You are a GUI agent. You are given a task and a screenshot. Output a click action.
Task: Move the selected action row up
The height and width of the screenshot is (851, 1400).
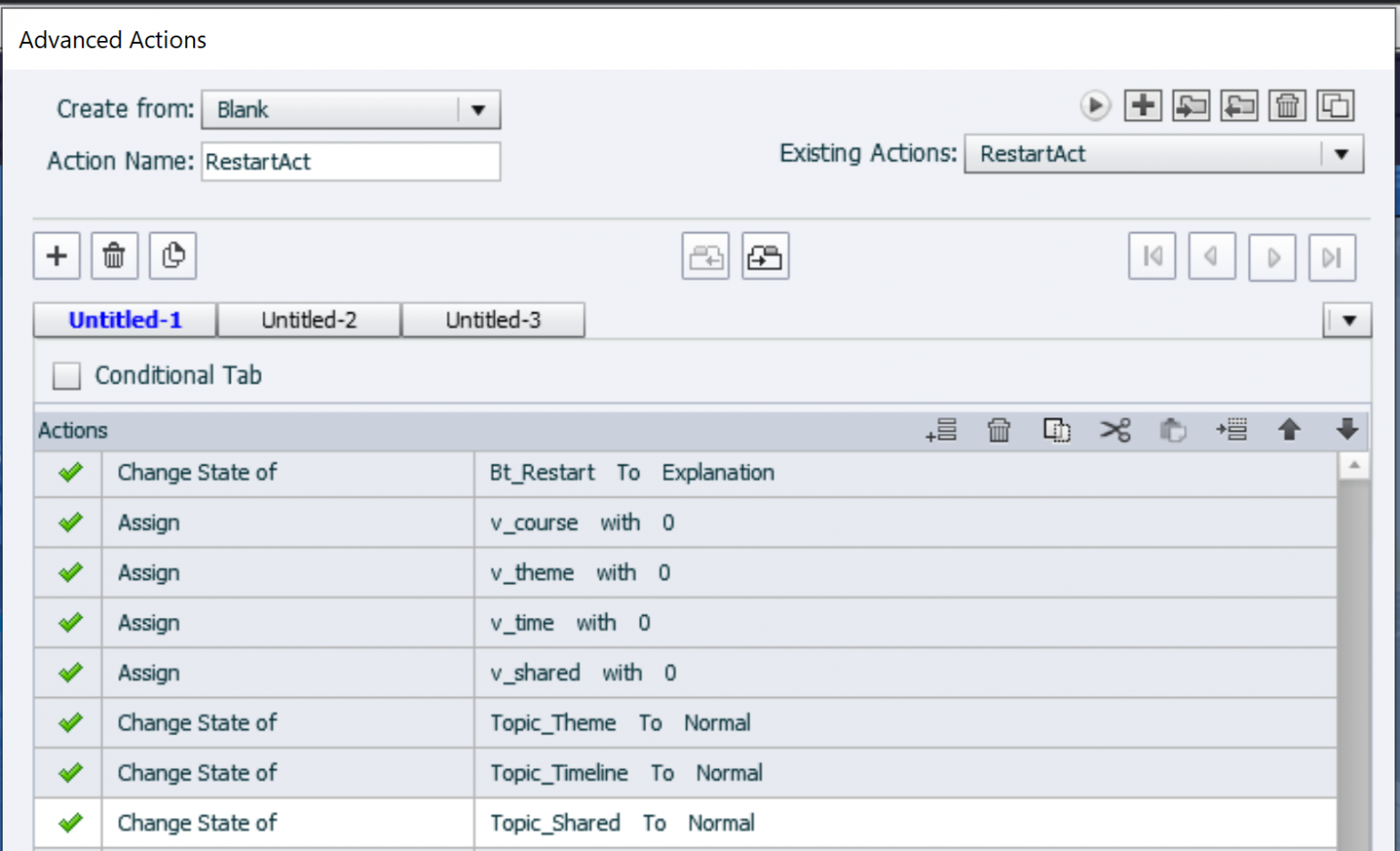click(1290, 429)
